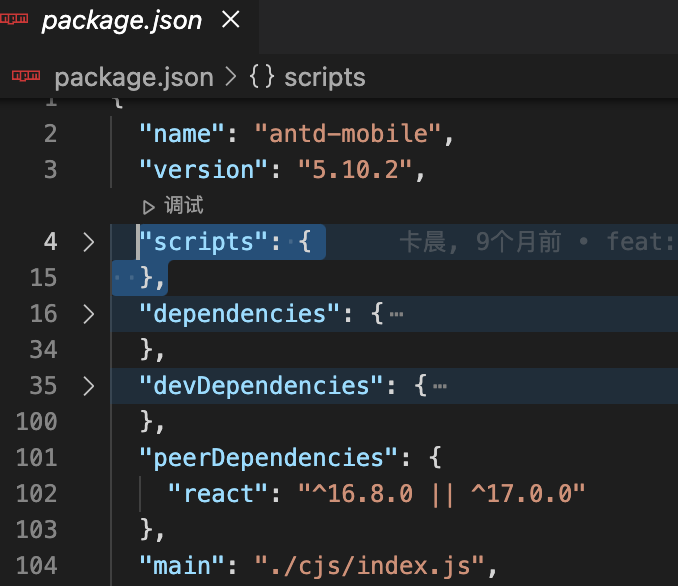This screenshot has width=678, height=586.
Task: Click the debug play triangle icon
Action: point(149,207)
